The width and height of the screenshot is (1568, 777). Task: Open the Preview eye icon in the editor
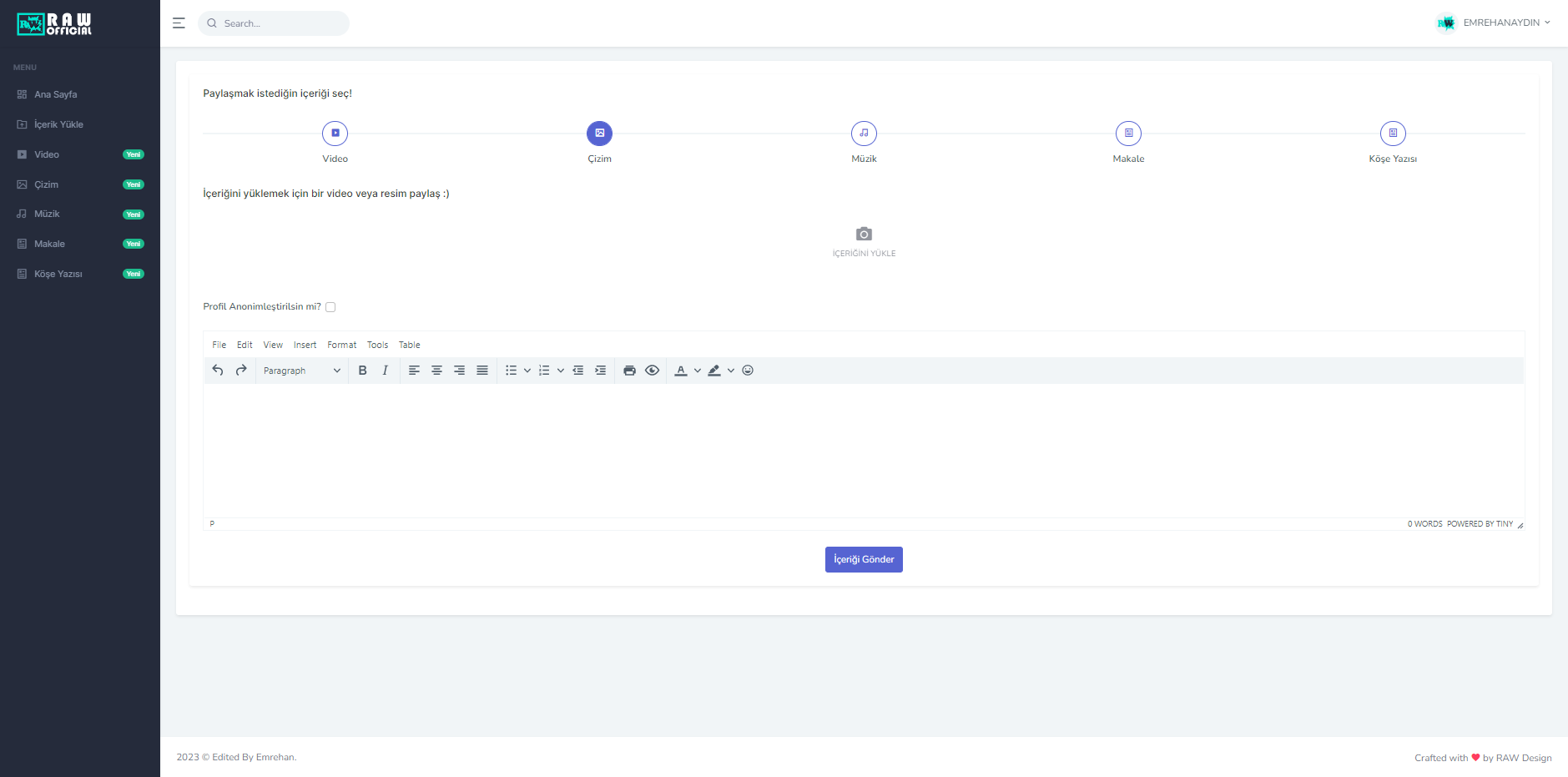coord(652,370)
